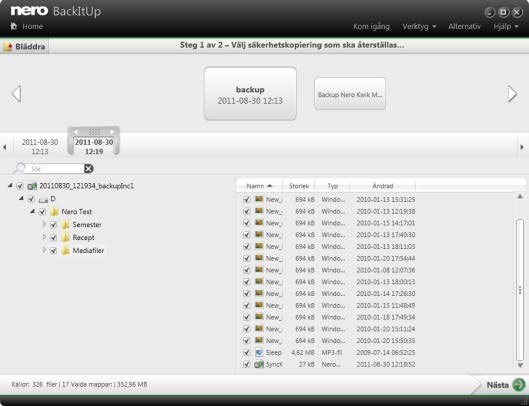The width and height of the screenshot is (529, 406).
Task: Click image icon of file dated 2010-01-13 17:49:30
Action: pyautogui.click(x=259, y=235)
